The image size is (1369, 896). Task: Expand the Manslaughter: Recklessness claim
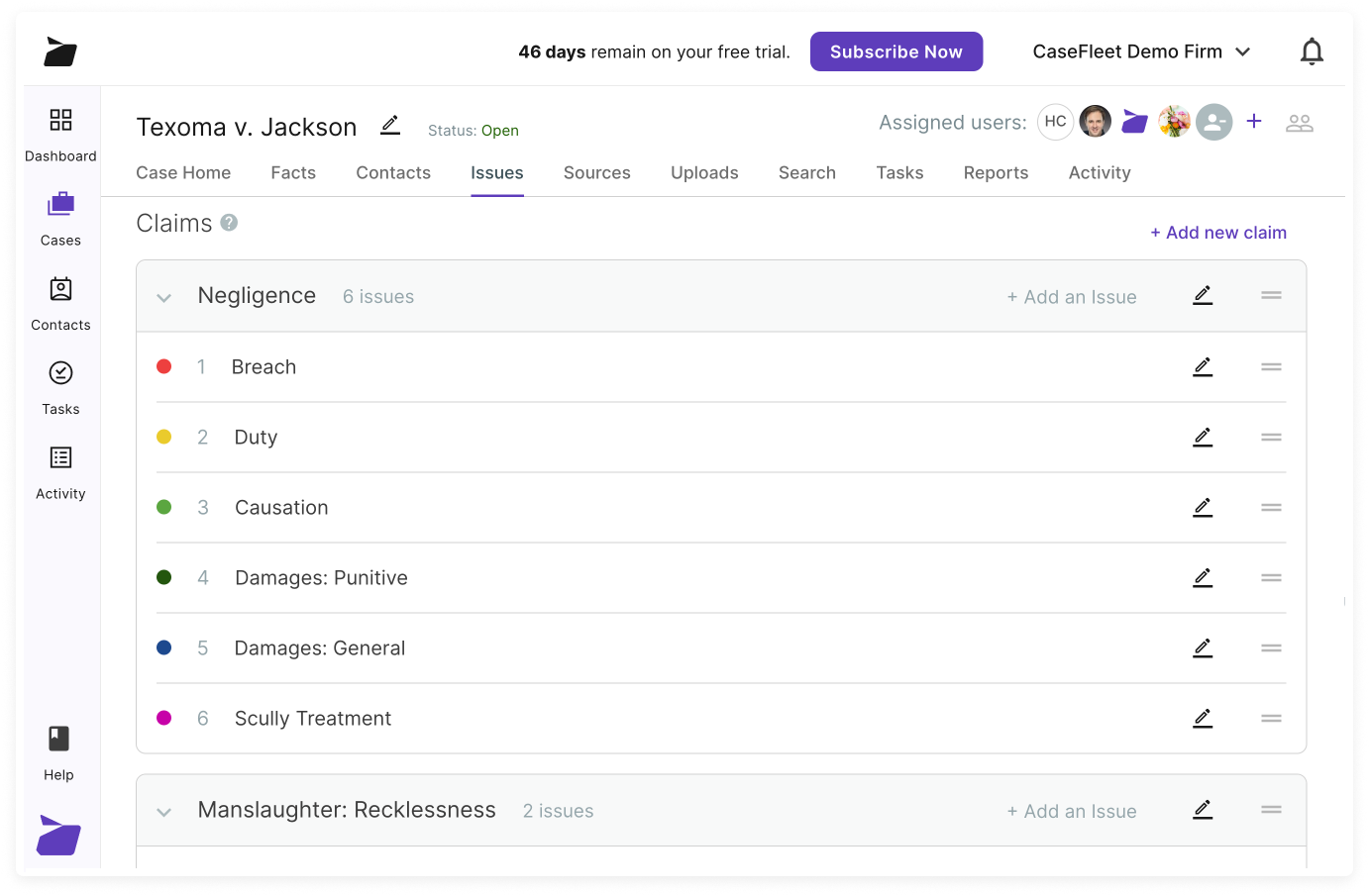(163, 811)
